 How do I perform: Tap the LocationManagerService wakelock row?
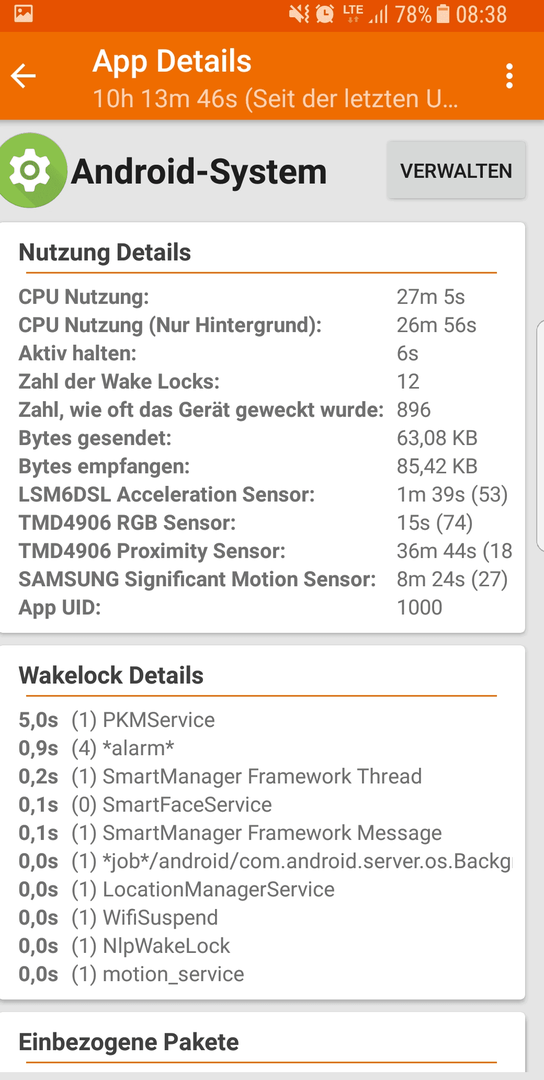pyautogui.click(x=262, y=890)
